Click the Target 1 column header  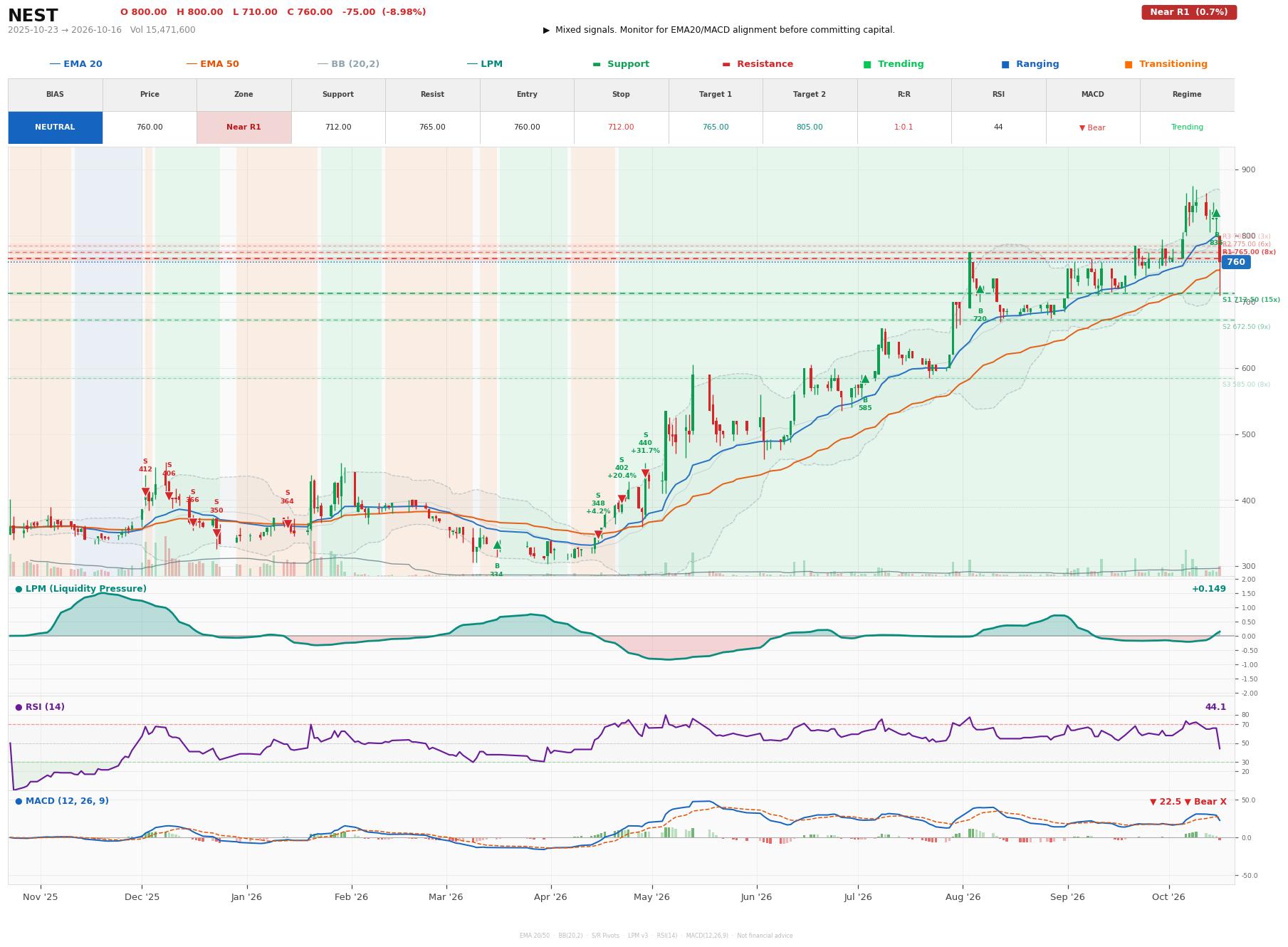tap(715, 95)
